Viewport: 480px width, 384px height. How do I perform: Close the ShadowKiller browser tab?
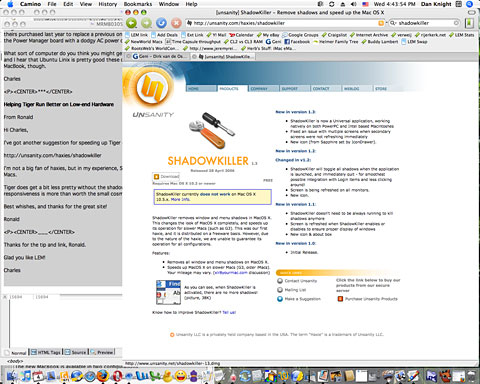[195, 57]
